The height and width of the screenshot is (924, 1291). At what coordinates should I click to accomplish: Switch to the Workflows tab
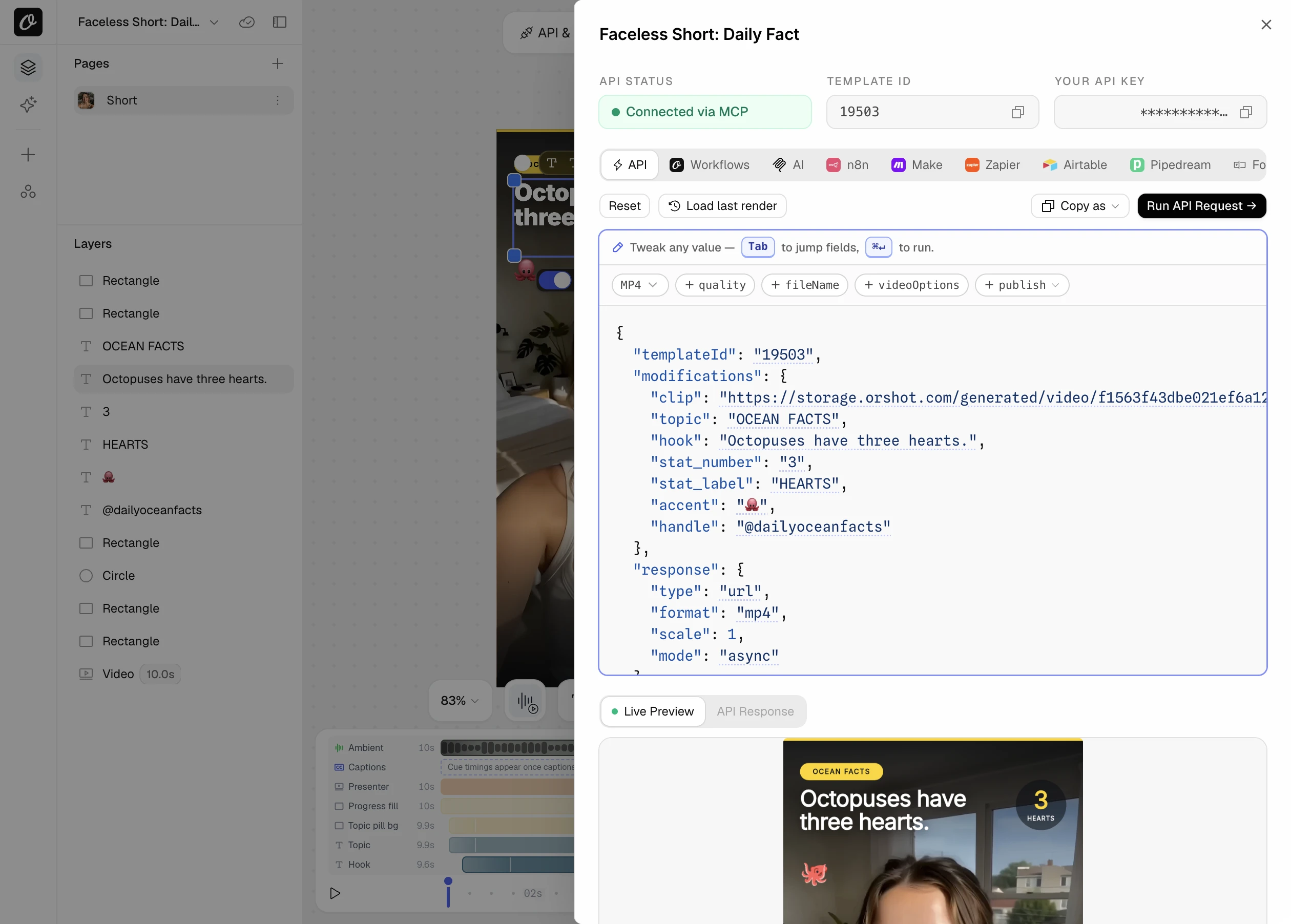click(709, 165)
